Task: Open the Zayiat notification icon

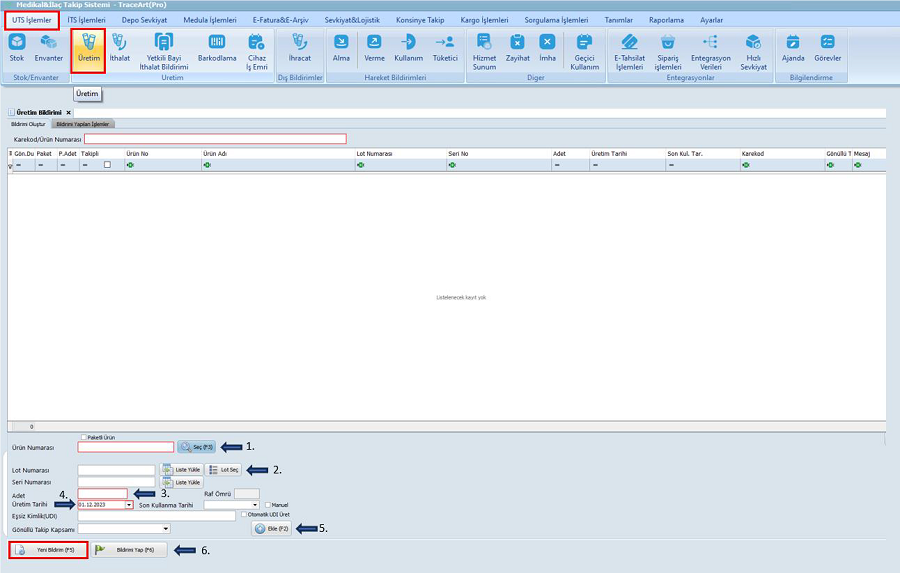Action: coord(517,47)
